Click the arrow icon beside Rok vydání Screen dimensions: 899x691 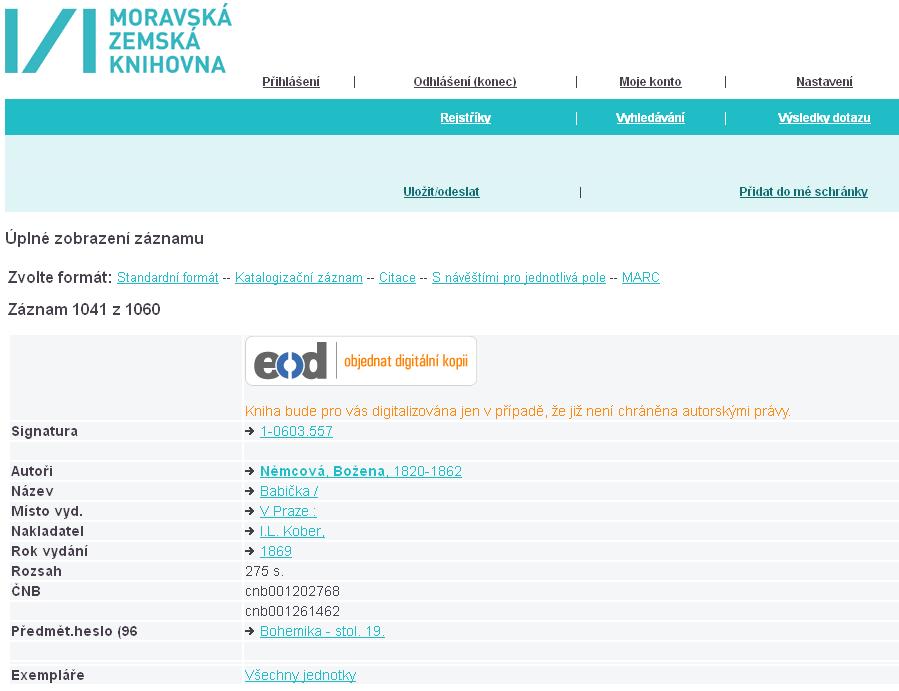click(x=249, y=551)
